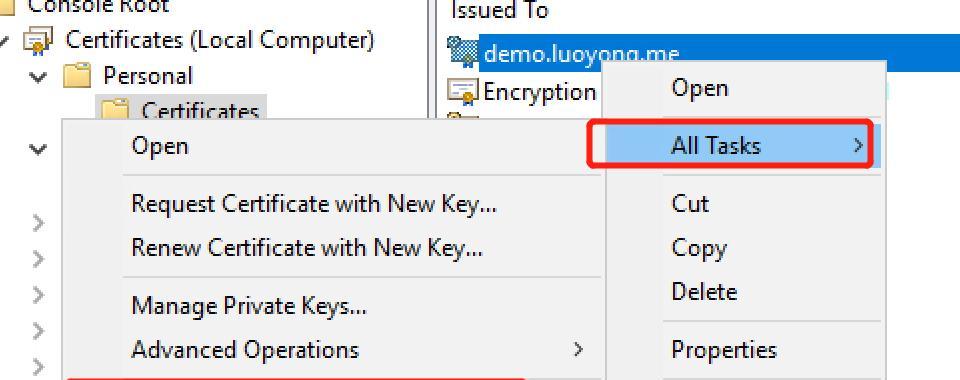Image resolution: width=960 pixels, height=380 pixels.
Task: Choose Renew Certificate with New Key
Action: click(307, 248)
